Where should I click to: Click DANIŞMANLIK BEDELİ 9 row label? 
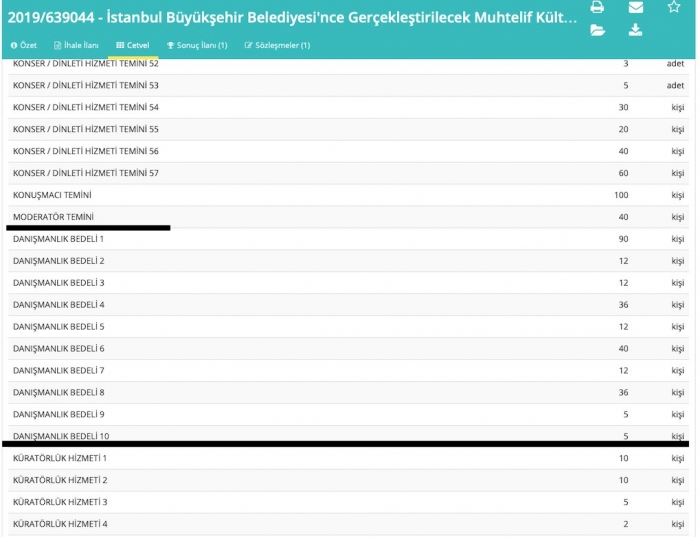coord(58,414)
